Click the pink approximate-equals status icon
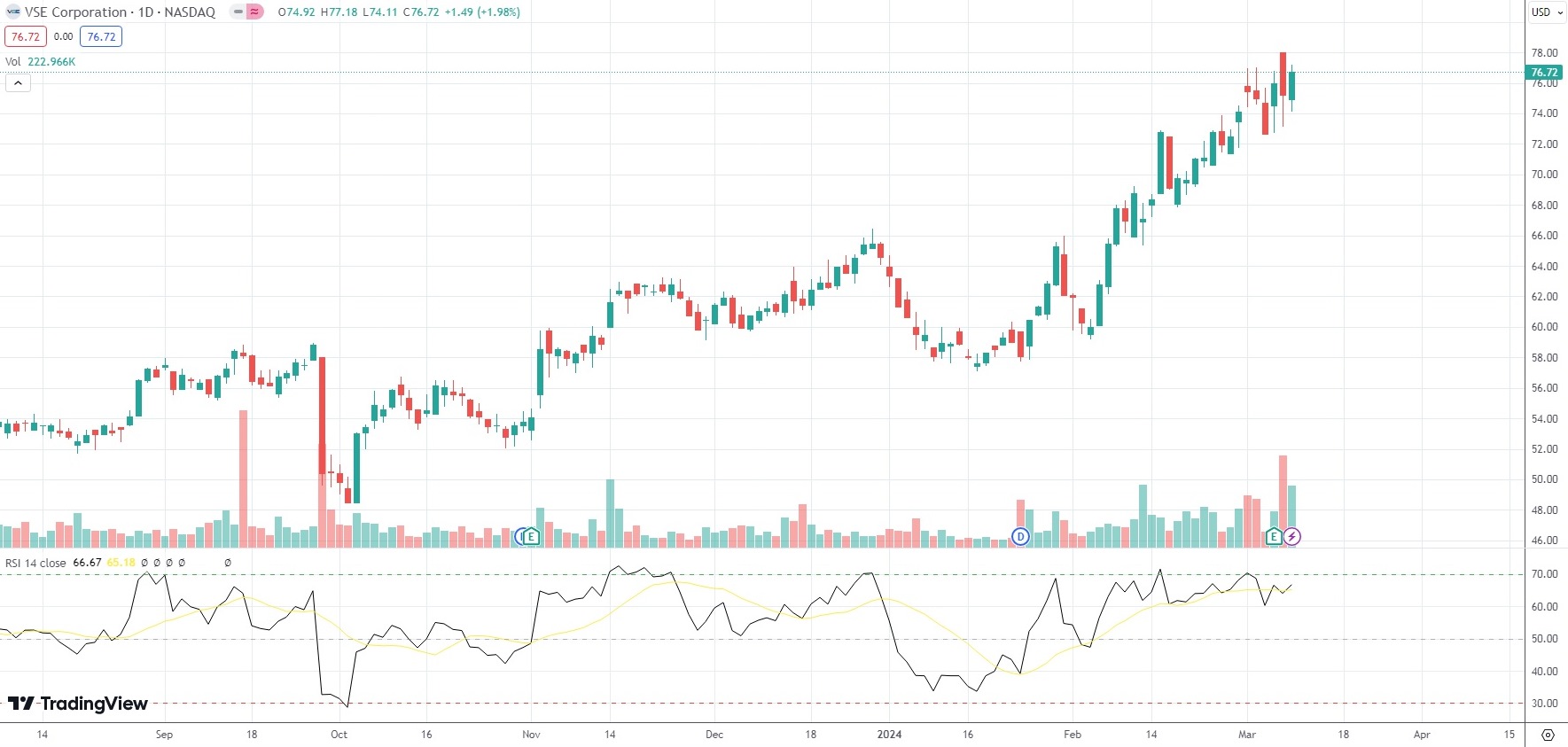This screenshot has width=1568, height=747. (255, 12)
